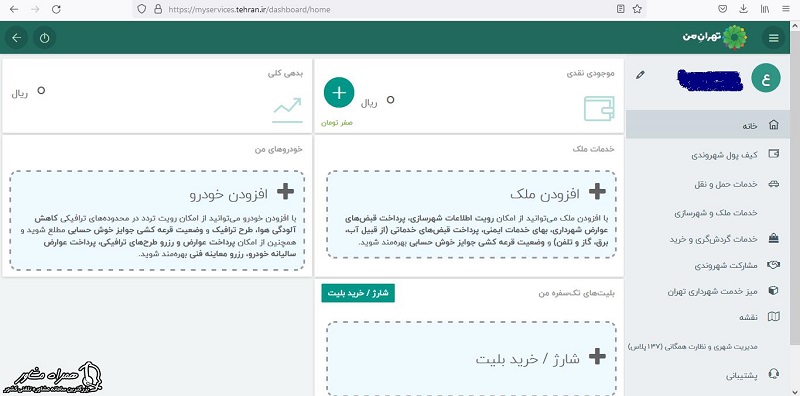Toggle the hamburger sidebar menu in header
This screenshot has height=396, width=800.
click(x=774, y=38)
